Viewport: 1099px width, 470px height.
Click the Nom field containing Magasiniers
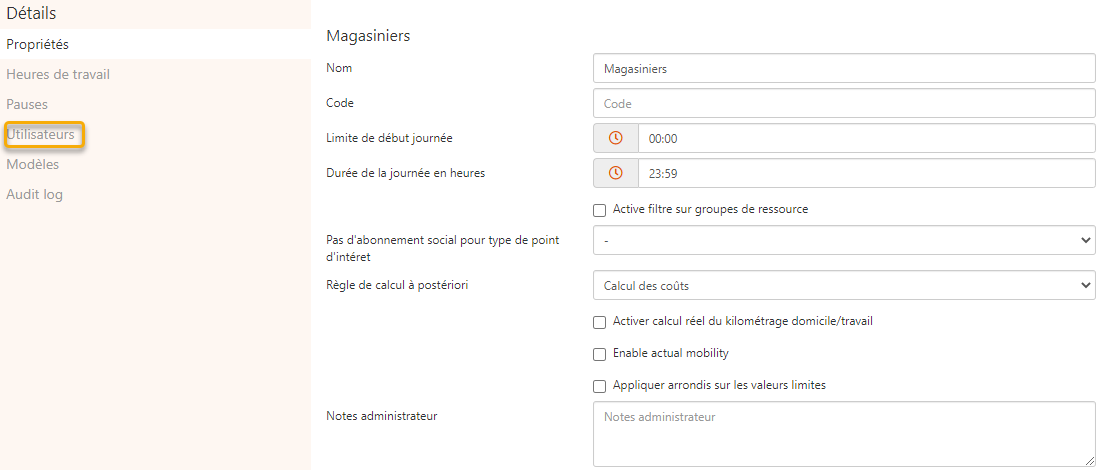[844, 68]
